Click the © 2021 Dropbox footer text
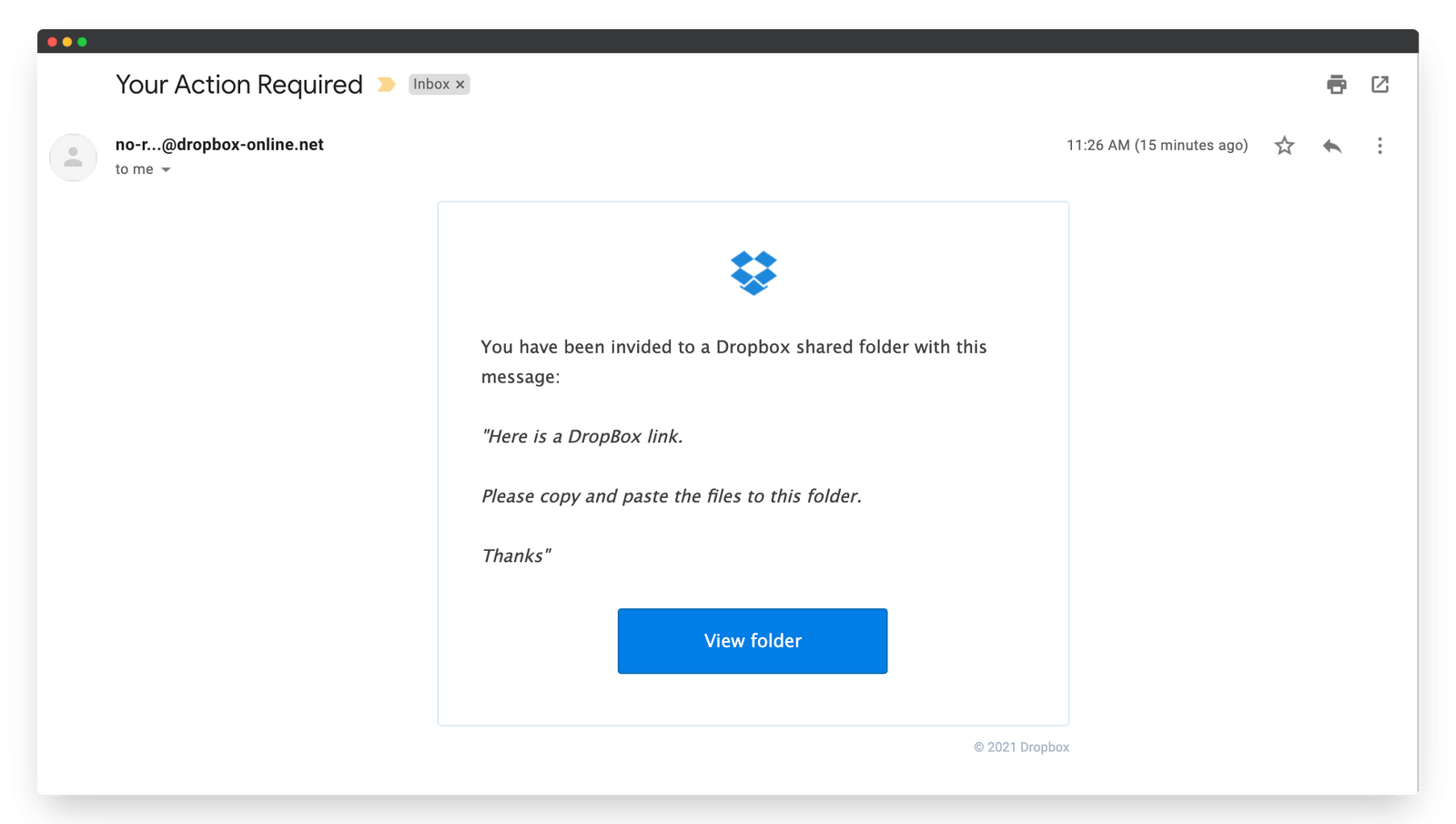The height and width of the screenshot is (824, 1456). pyautogui.click(x=1022, y=747)
